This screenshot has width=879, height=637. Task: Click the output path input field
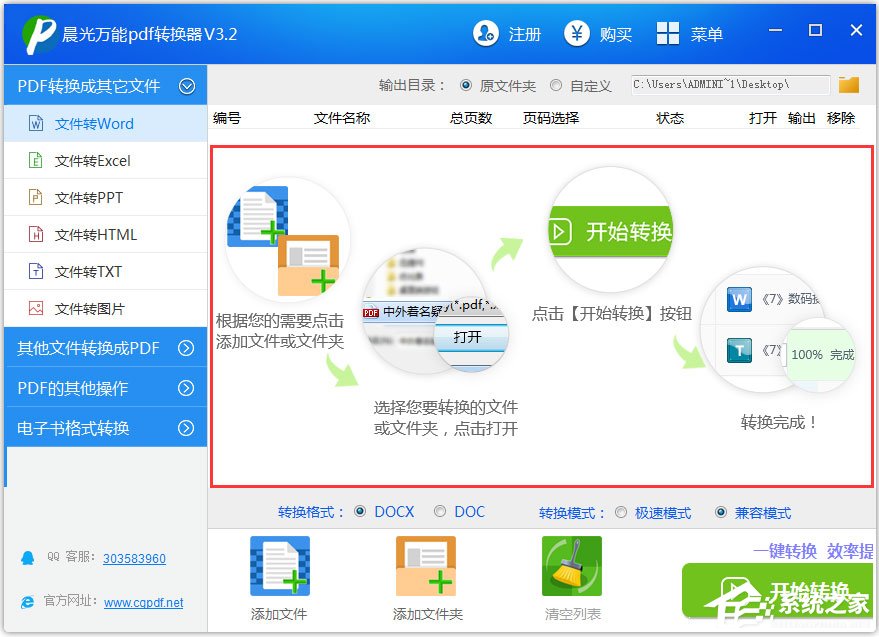[x=730, y=85]
